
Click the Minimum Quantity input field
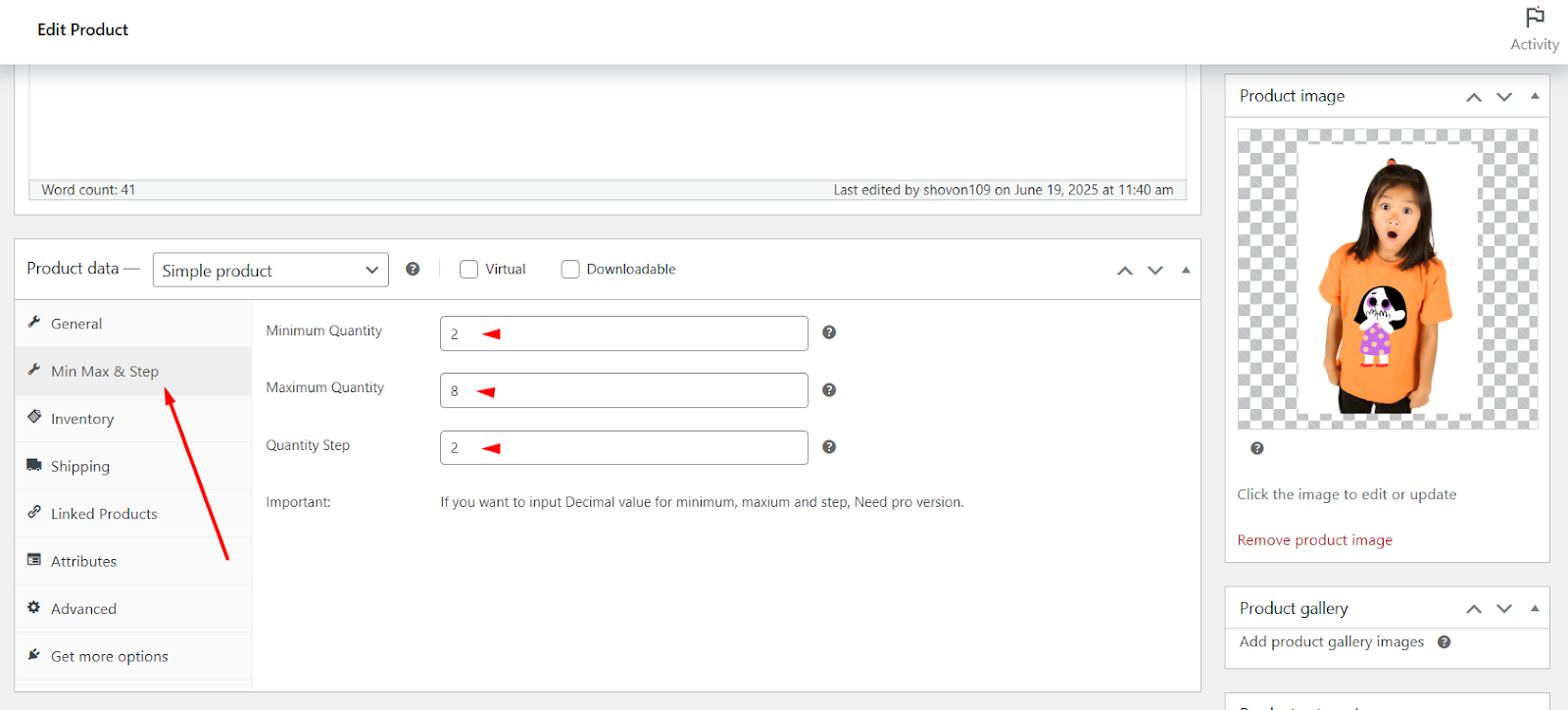click(624, 333)
